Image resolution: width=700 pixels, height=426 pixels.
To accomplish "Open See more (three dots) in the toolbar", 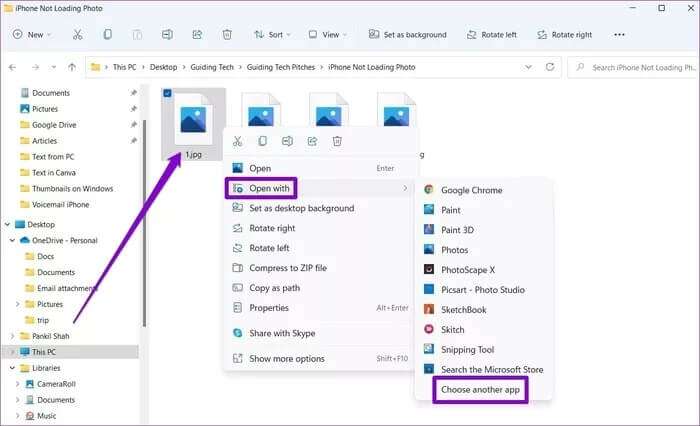I will coord(619,34).
